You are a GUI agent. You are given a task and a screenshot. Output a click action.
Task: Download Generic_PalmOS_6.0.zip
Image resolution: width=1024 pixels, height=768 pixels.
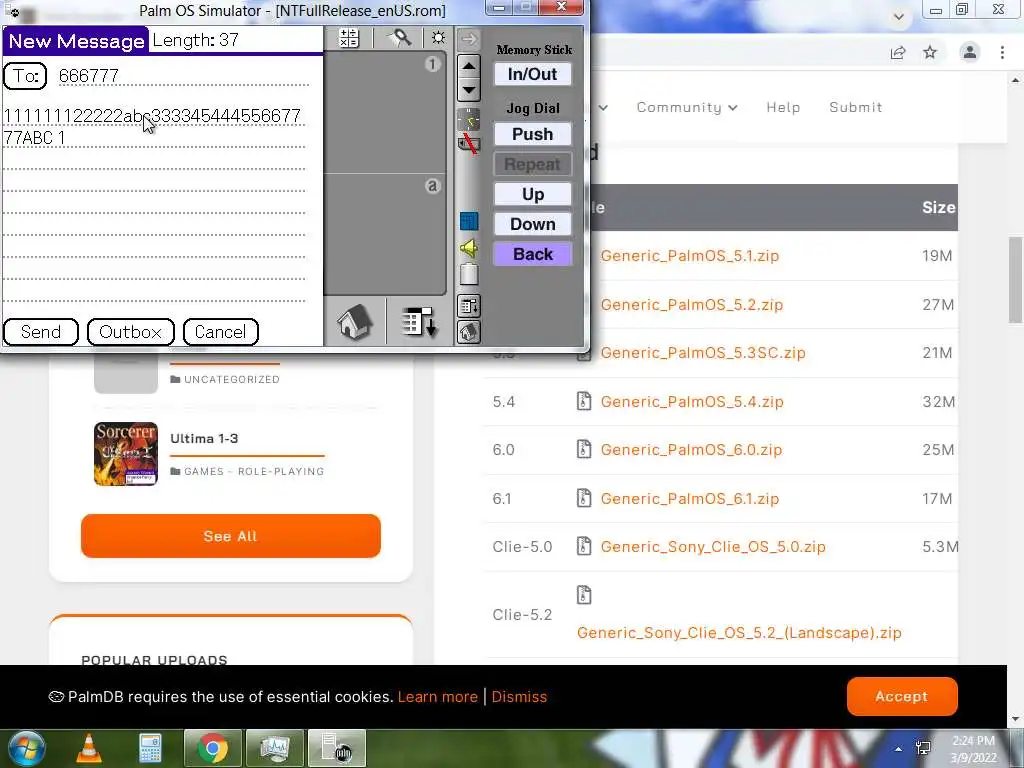(691, 450)
